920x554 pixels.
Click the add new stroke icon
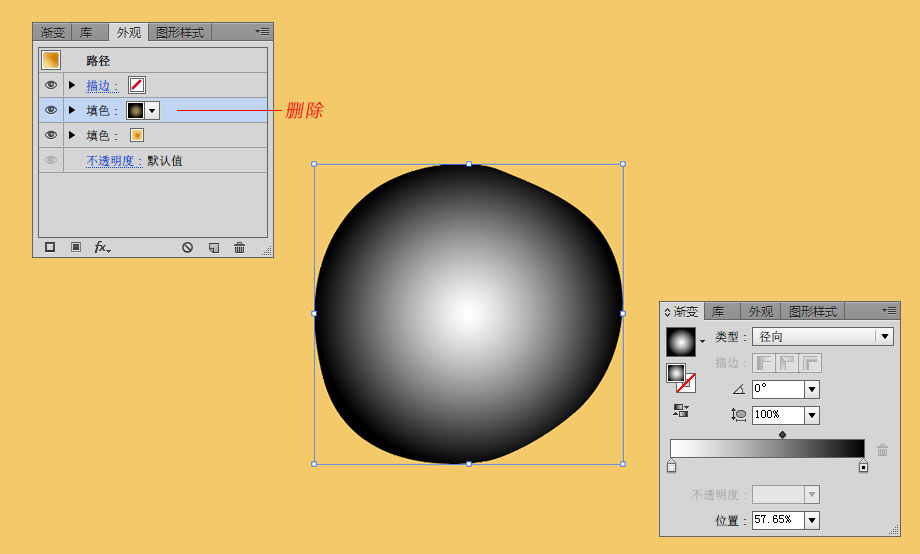[x=50, y=247]
